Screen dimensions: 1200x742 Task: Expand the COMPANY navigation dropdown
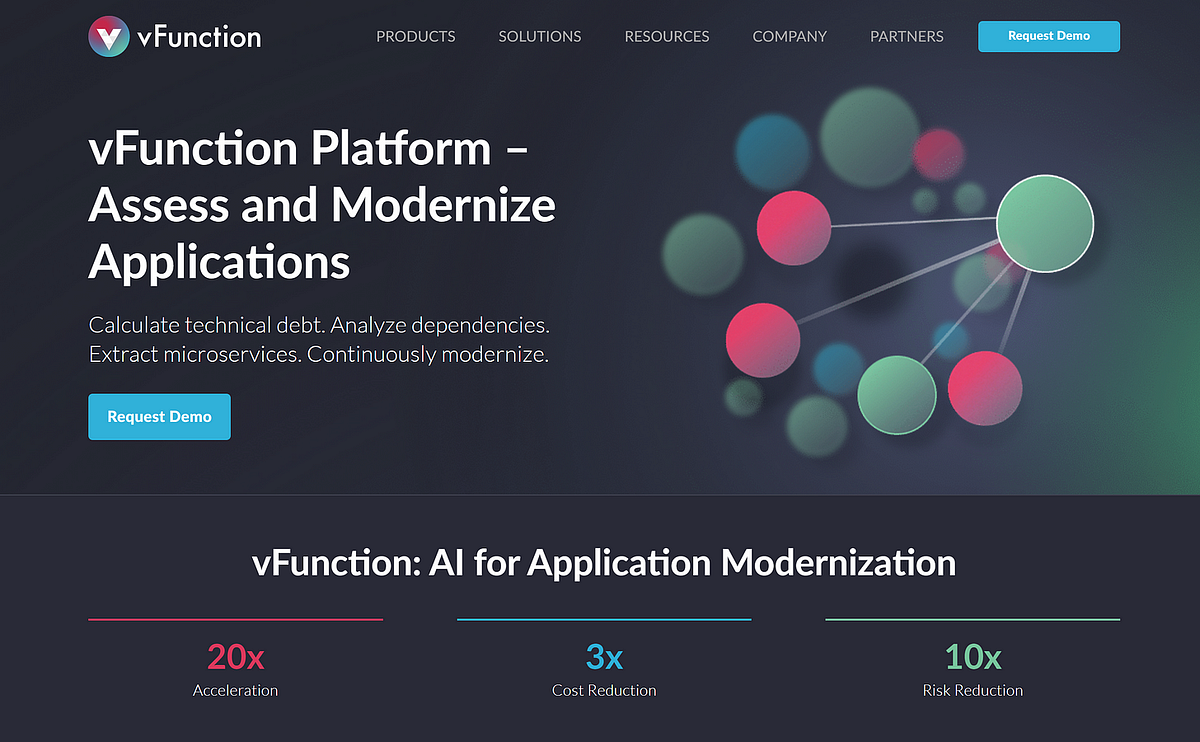coord(789,36)
